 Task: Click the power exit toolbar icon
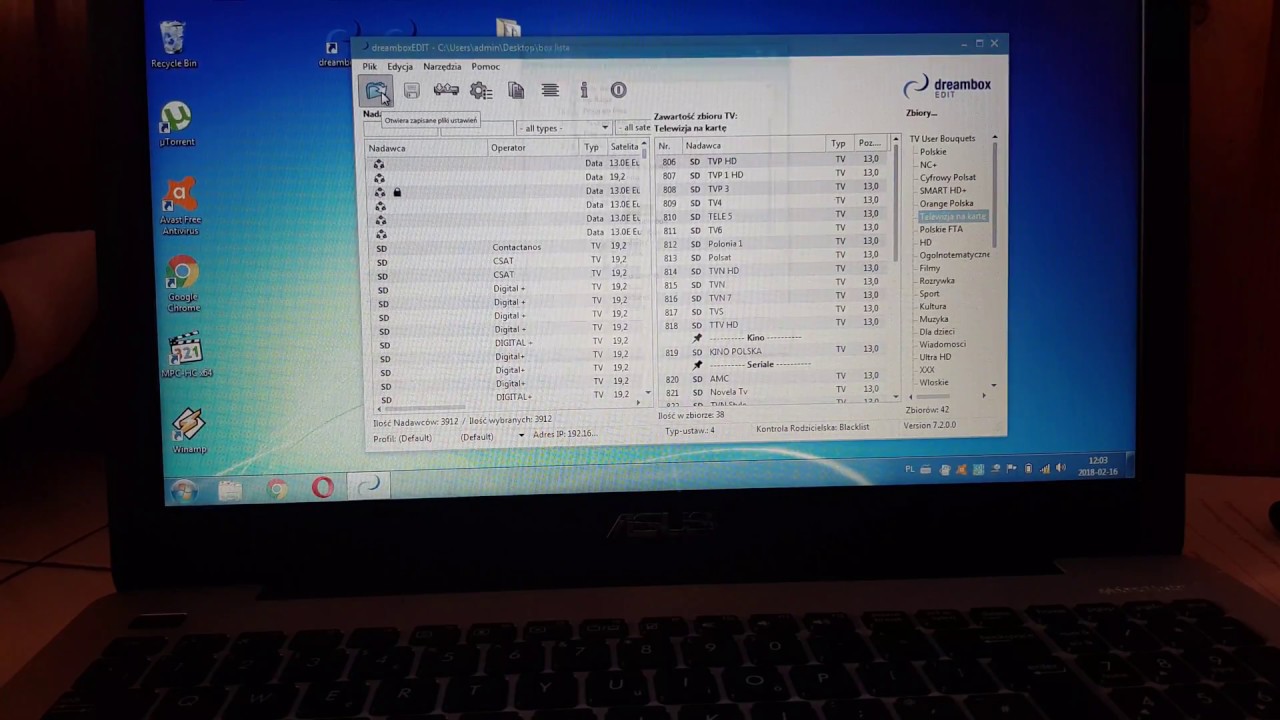618,90
